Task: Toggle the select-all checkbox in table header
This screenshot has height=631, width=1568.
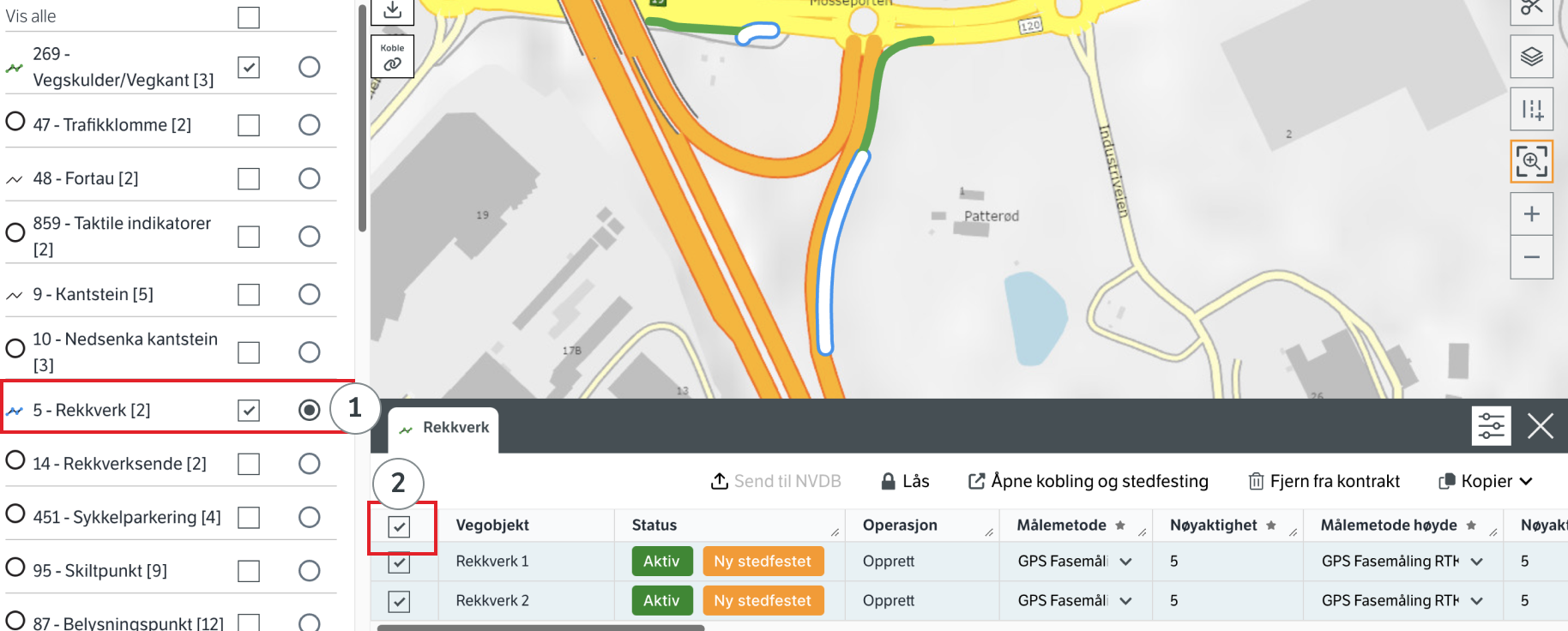Action: pos(399,526)
